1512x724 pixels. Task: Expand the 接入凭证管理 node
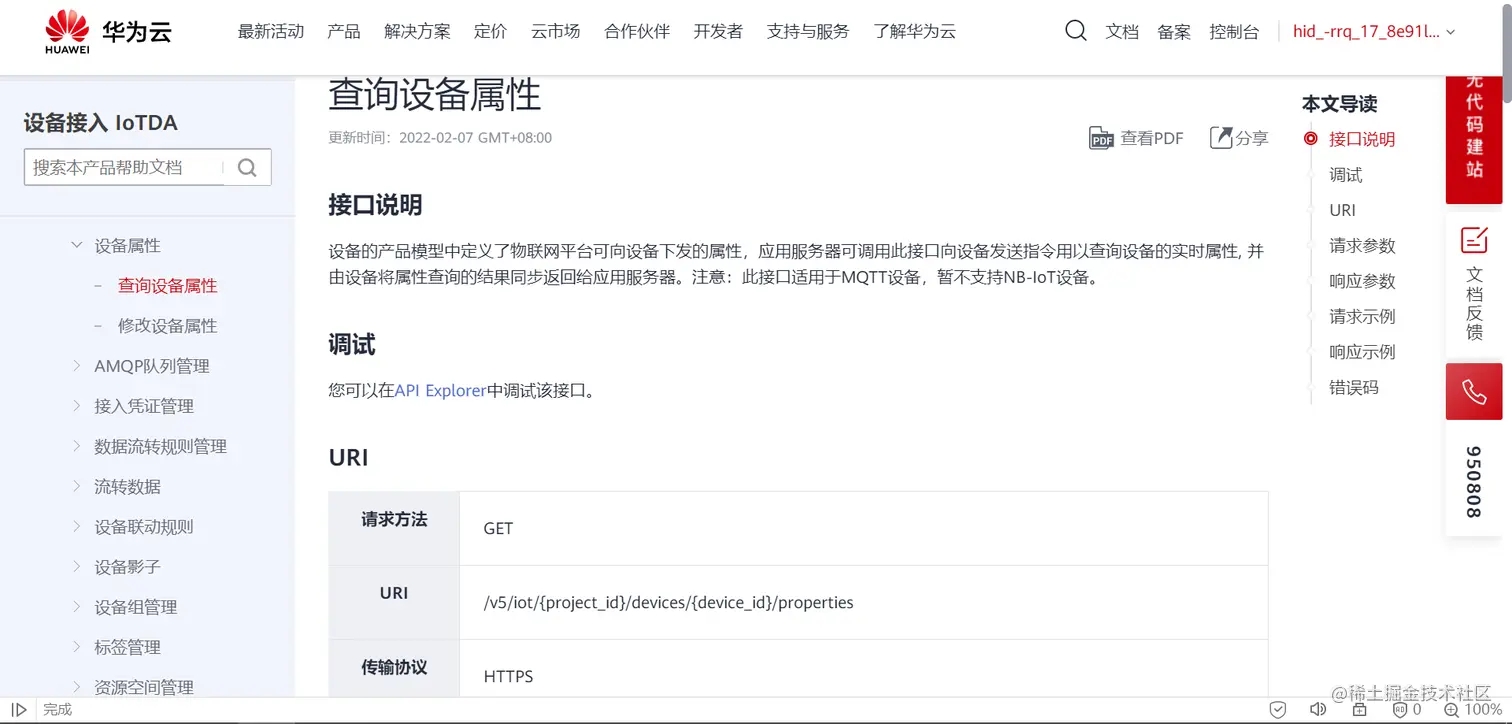[76, 406]
